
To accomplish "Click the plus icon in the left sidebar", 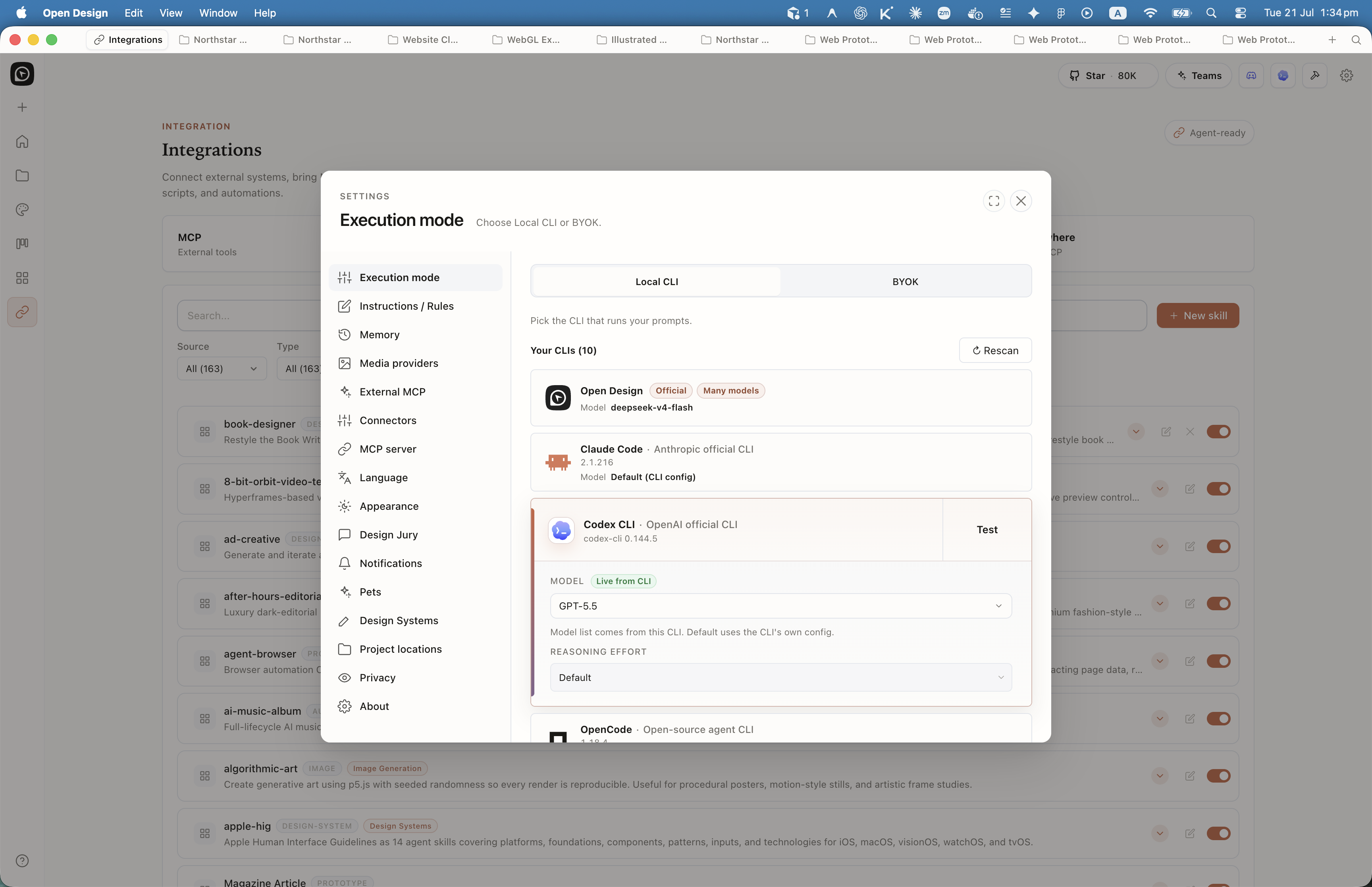I will (22, 107).
